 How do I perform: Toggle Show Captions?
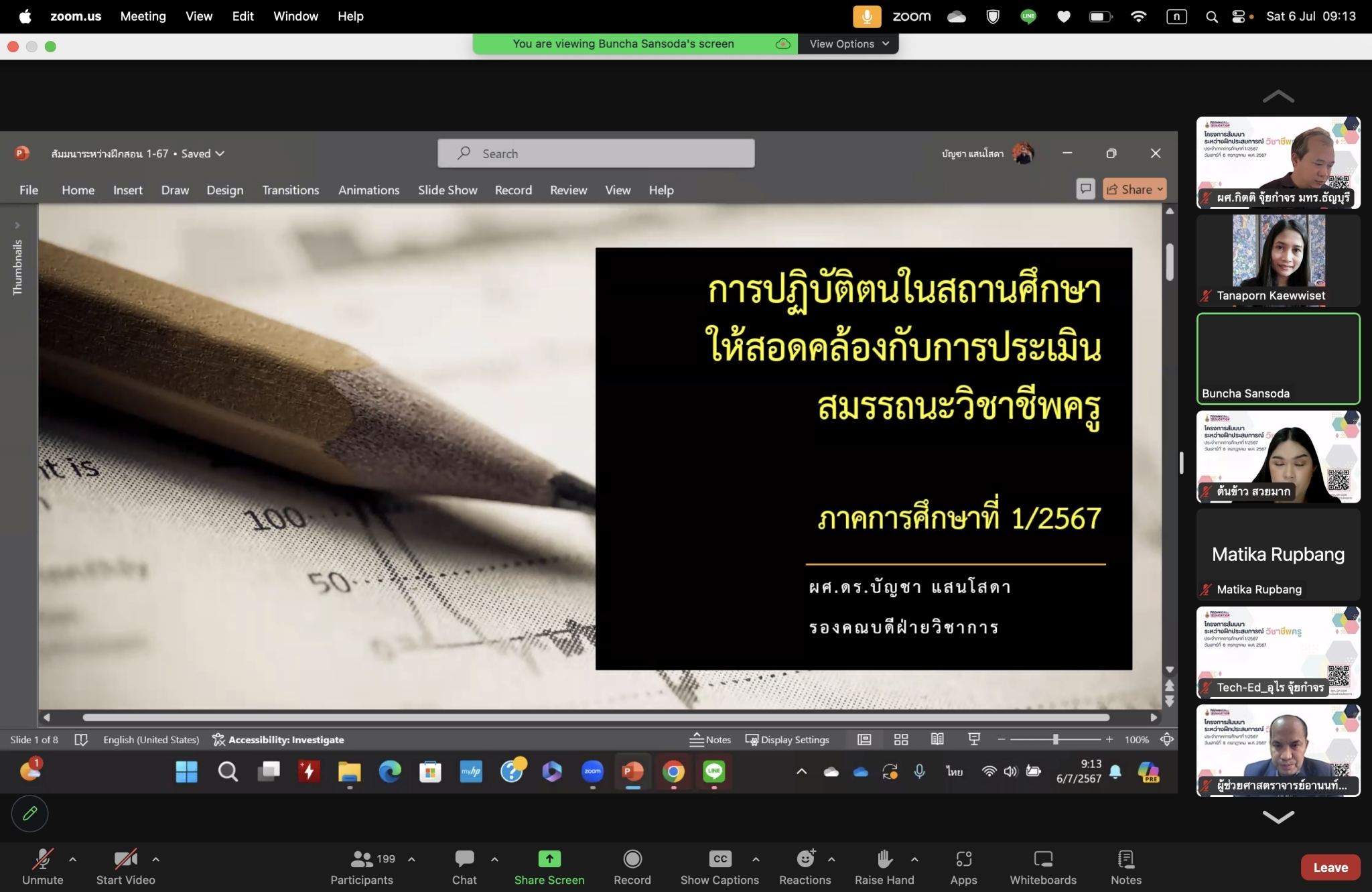coord(719,867)
